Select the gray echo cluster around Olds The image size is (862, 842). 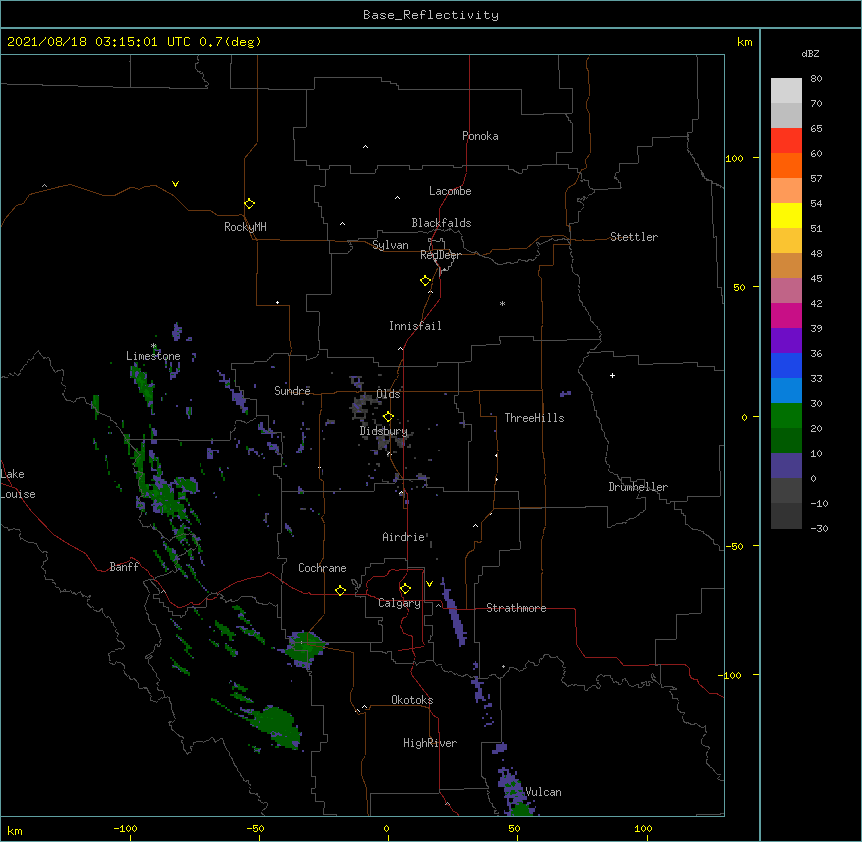[365, 404]
